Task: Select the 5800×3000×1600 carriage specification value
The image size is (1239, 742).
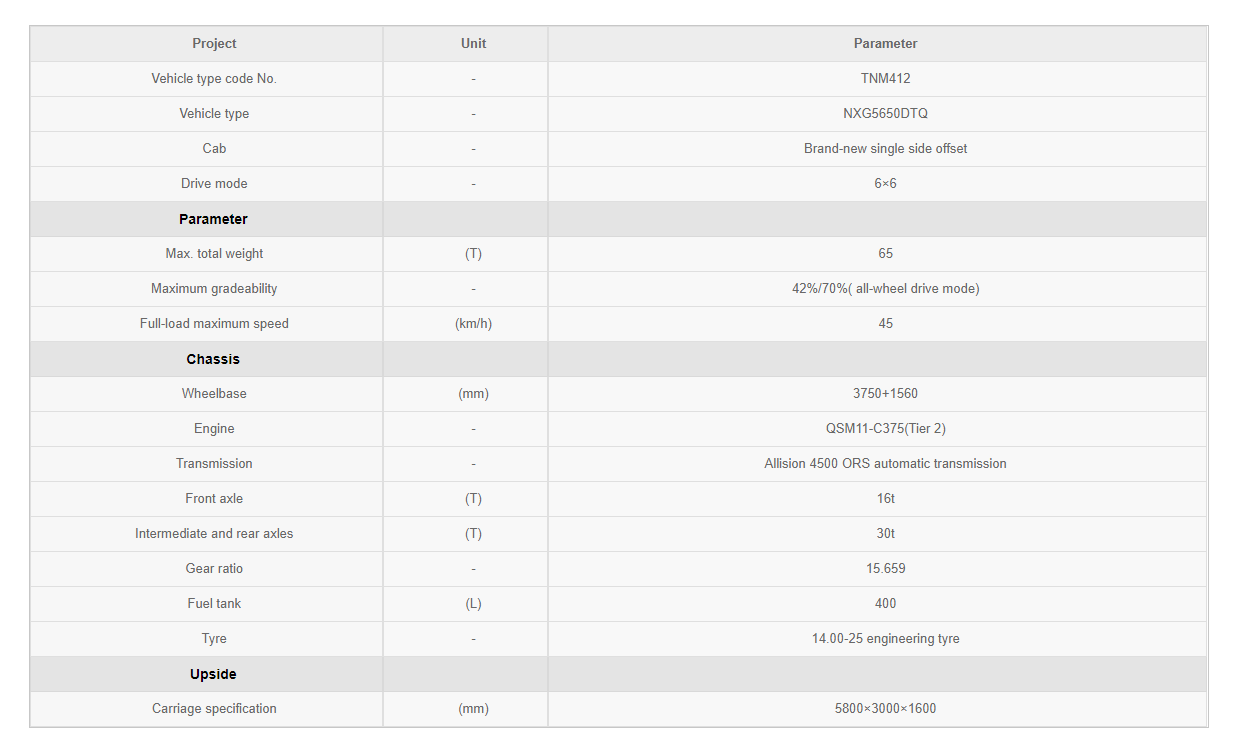Action: (x=885, y=708)
